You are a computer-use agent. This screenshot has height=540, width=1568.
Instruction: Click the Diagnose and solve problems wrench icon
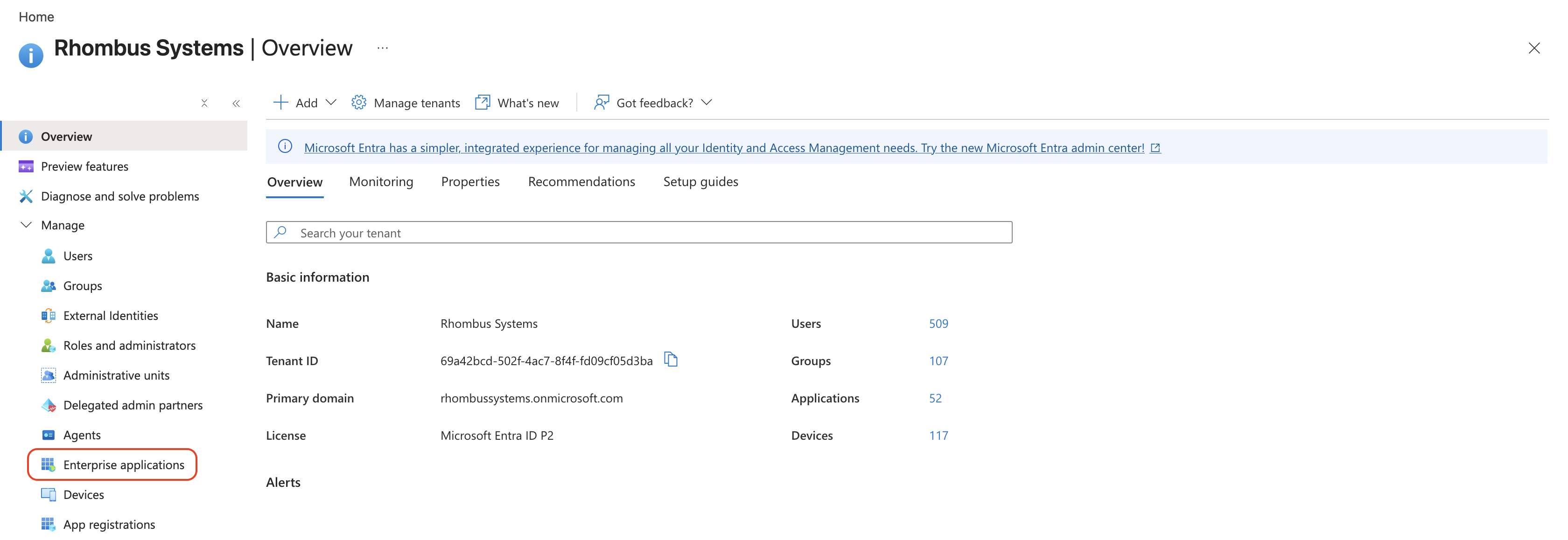coord(26,196)
